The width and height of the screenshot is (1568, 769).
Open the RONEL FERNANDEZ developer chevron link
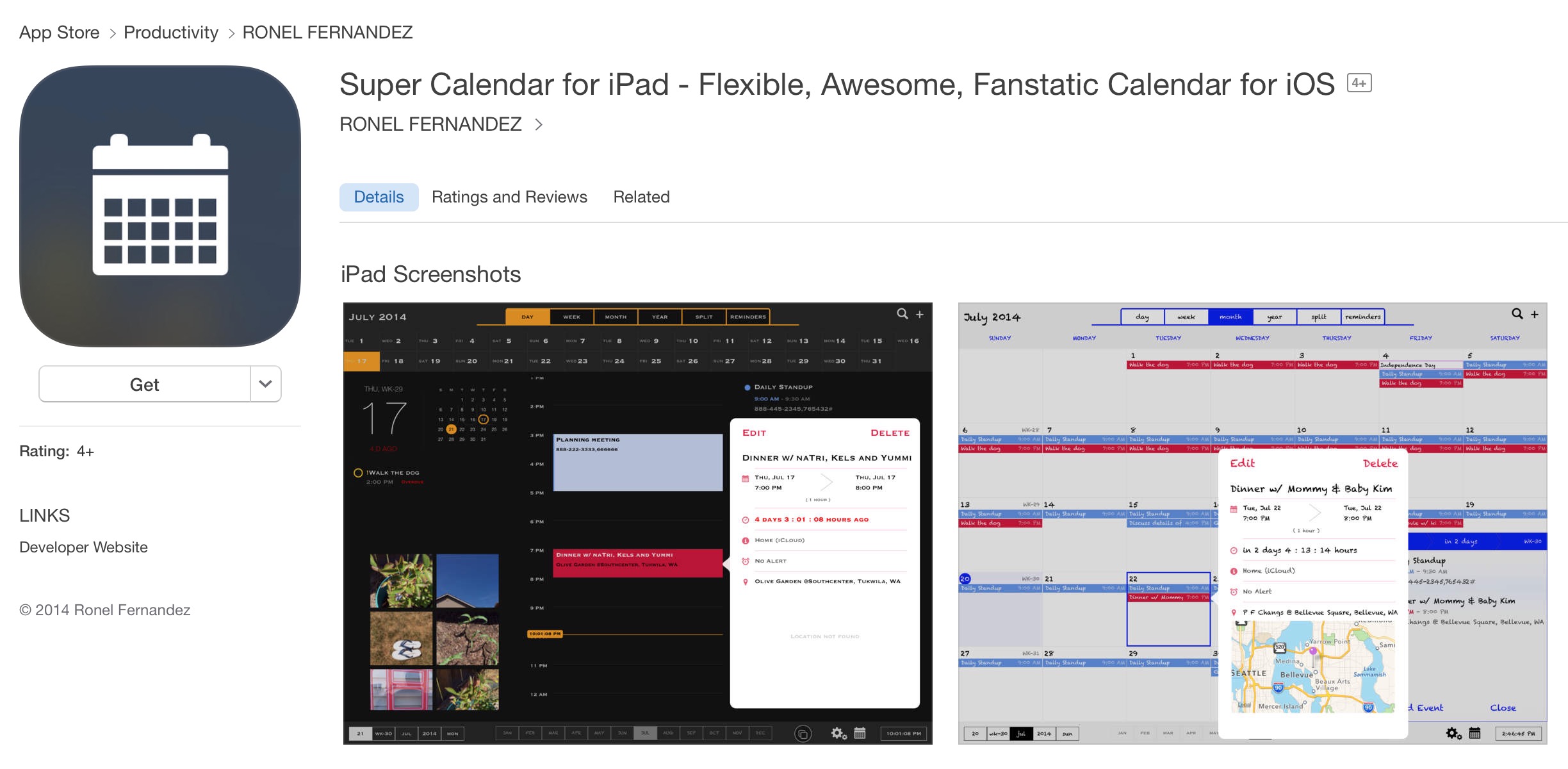(539, 124)
